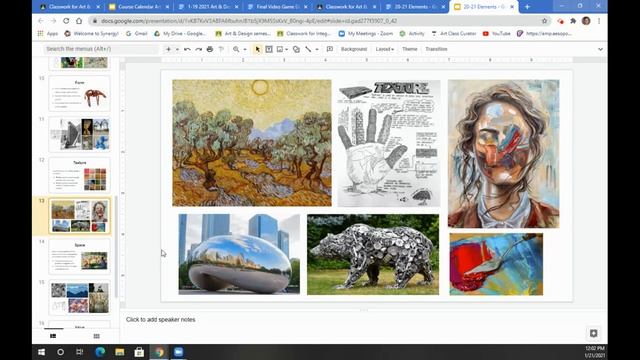Select the line tool icon
The width and height of the screenshot is (640, 360).
(308, 49)
